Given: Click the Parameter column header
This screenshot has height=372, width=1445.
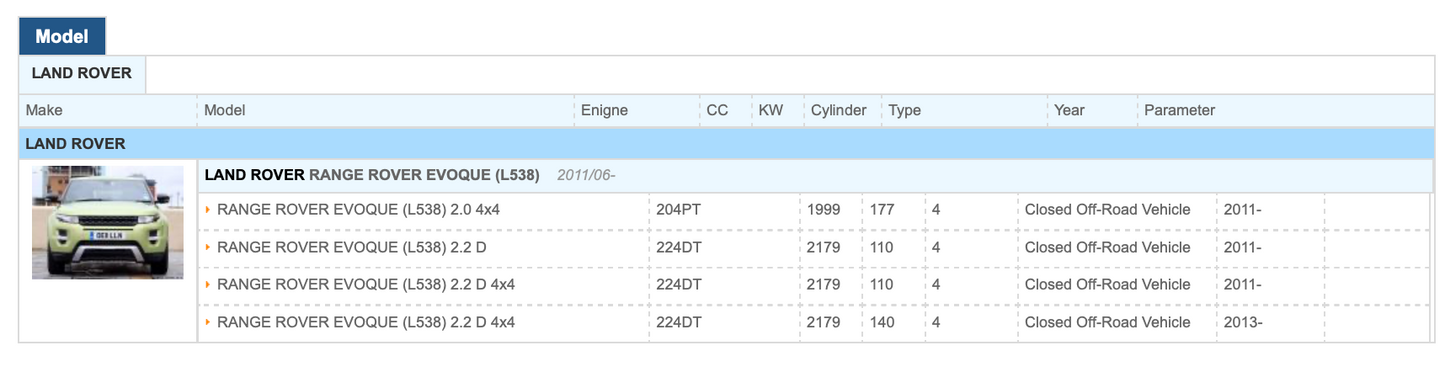Looking at the screenshot, I should [x=1180, y=110].
